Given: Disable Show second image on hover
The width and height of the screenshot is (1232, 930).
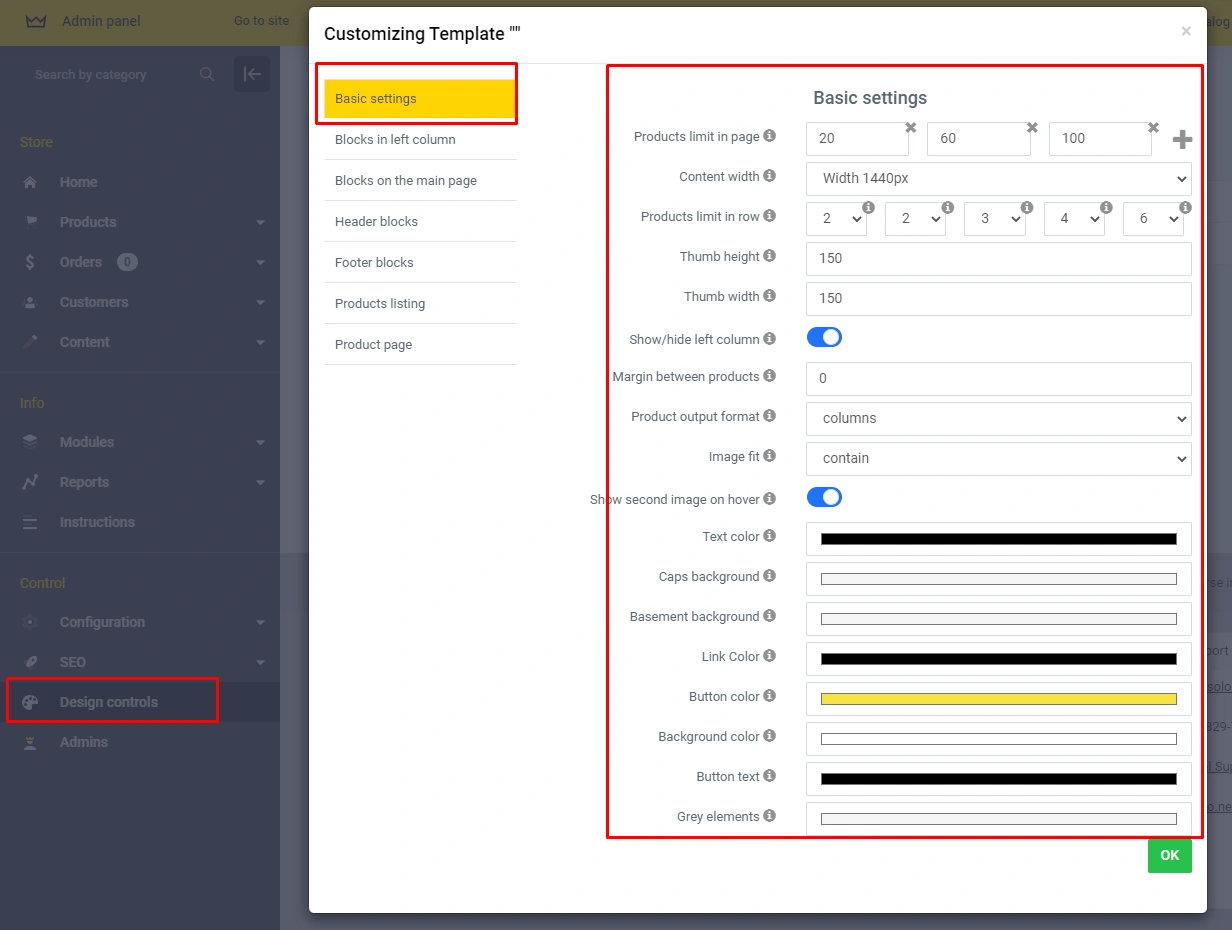Looking at the screenshot, I should point(824,498).
